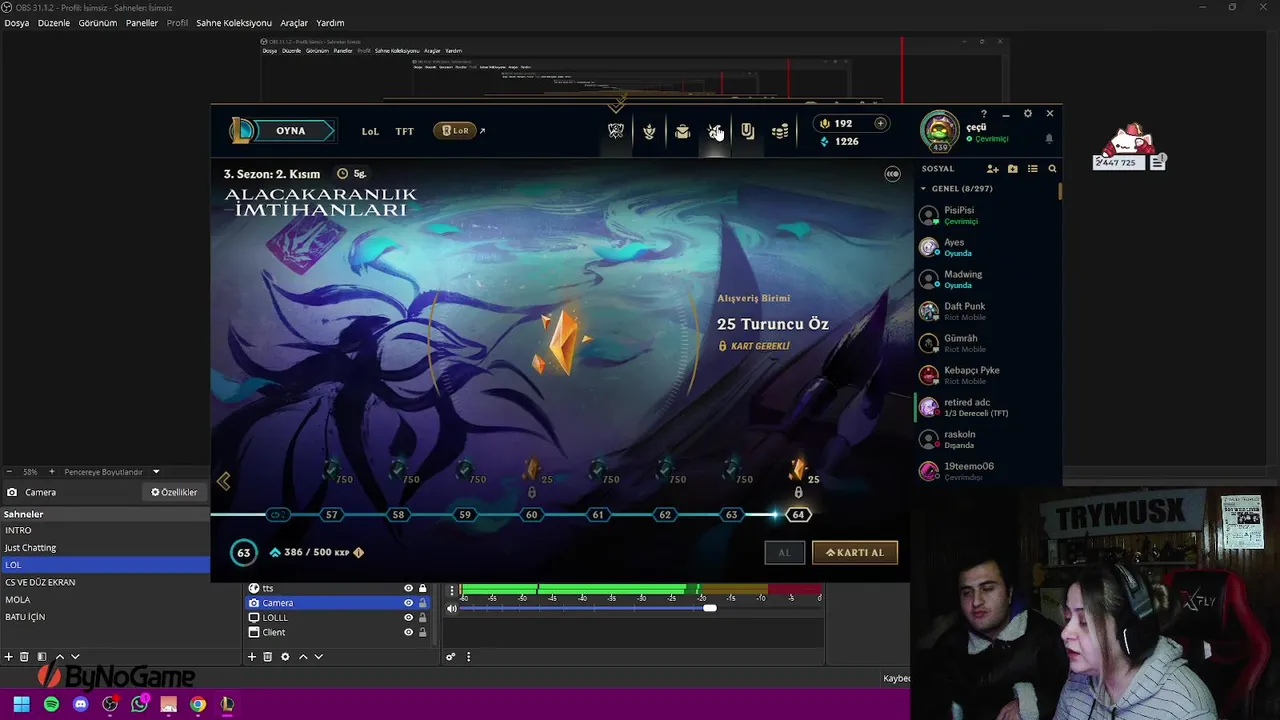Open Araçlar menu
The width and height of the screenshot is (1280, 720).
[x=294, y=23]
